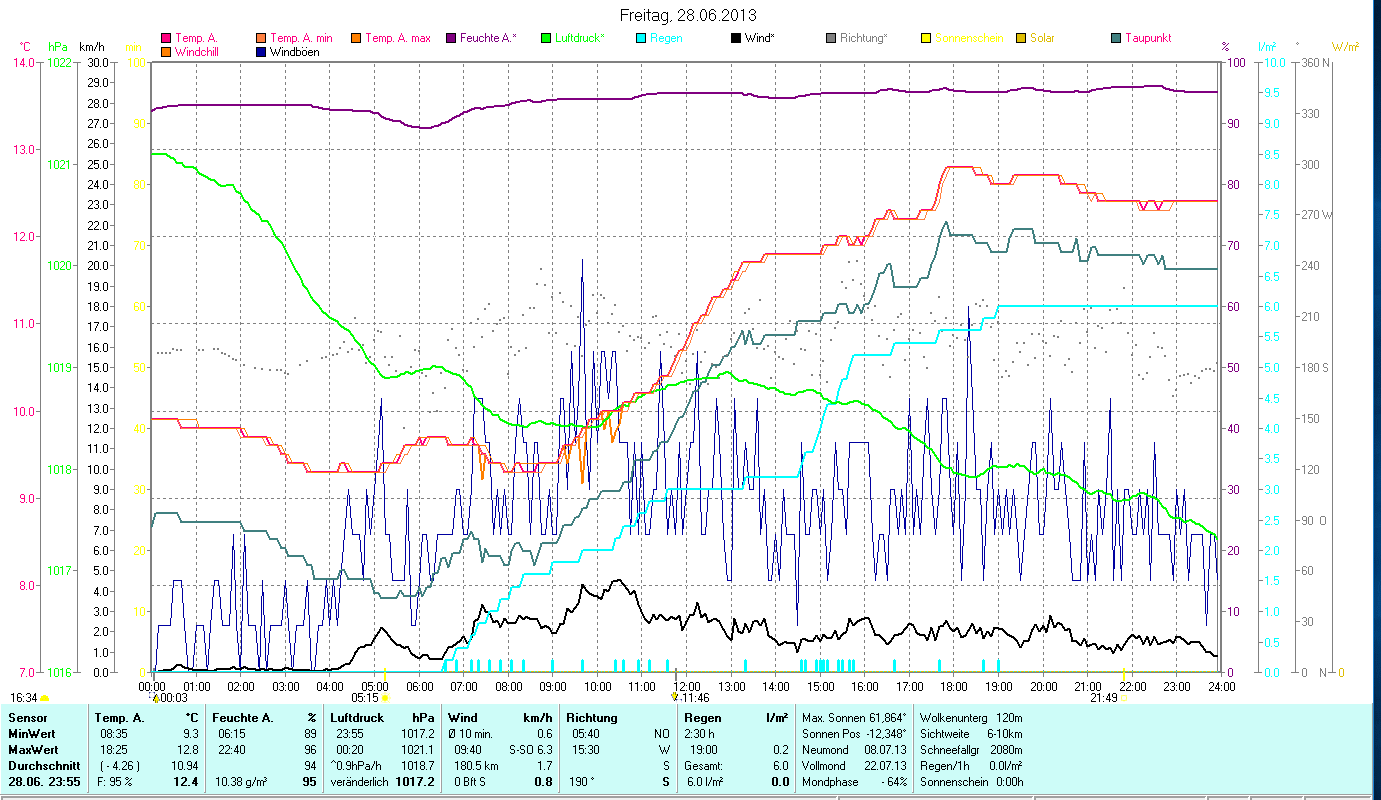Click the 'Feuchte A.' column header
The height and width of the screenshot is (800, 1381).
click(x=243, y=718)
